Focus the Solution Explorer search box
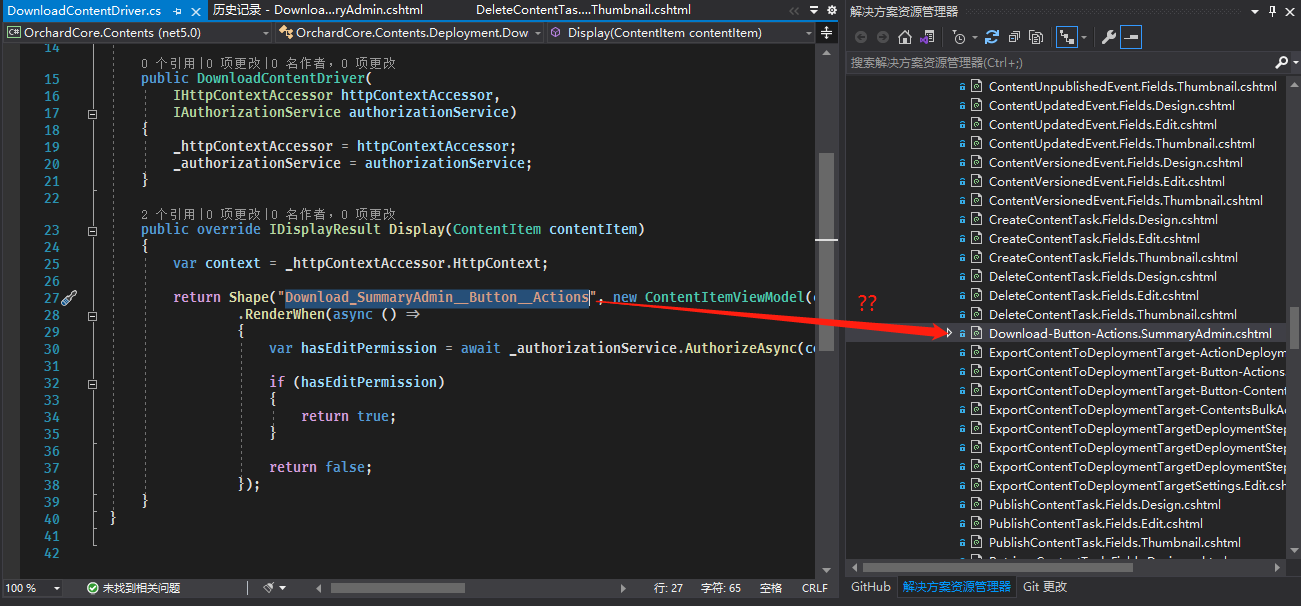This screenshot has height=606, width=1301. [1060, 62]
